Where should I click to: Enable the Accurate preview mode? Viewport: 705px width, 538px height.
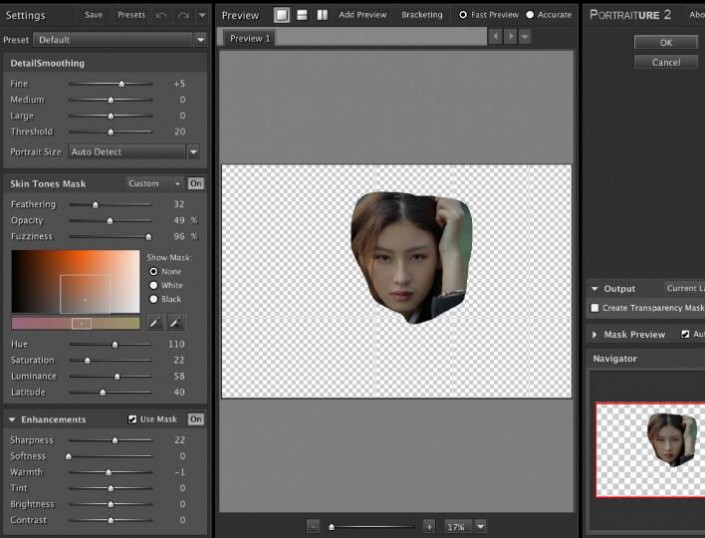click(530, 15)
